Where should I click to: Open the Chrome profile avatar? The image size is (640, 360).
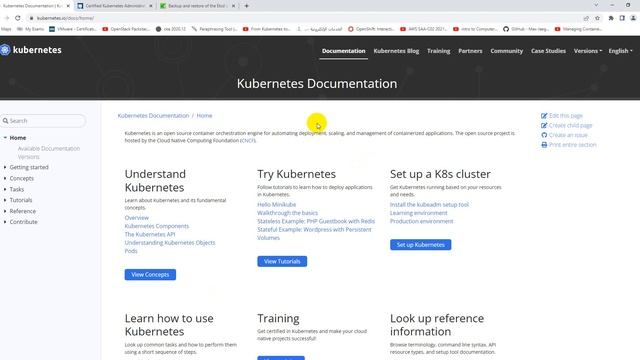pyautogui.click(x=633, y=18)
